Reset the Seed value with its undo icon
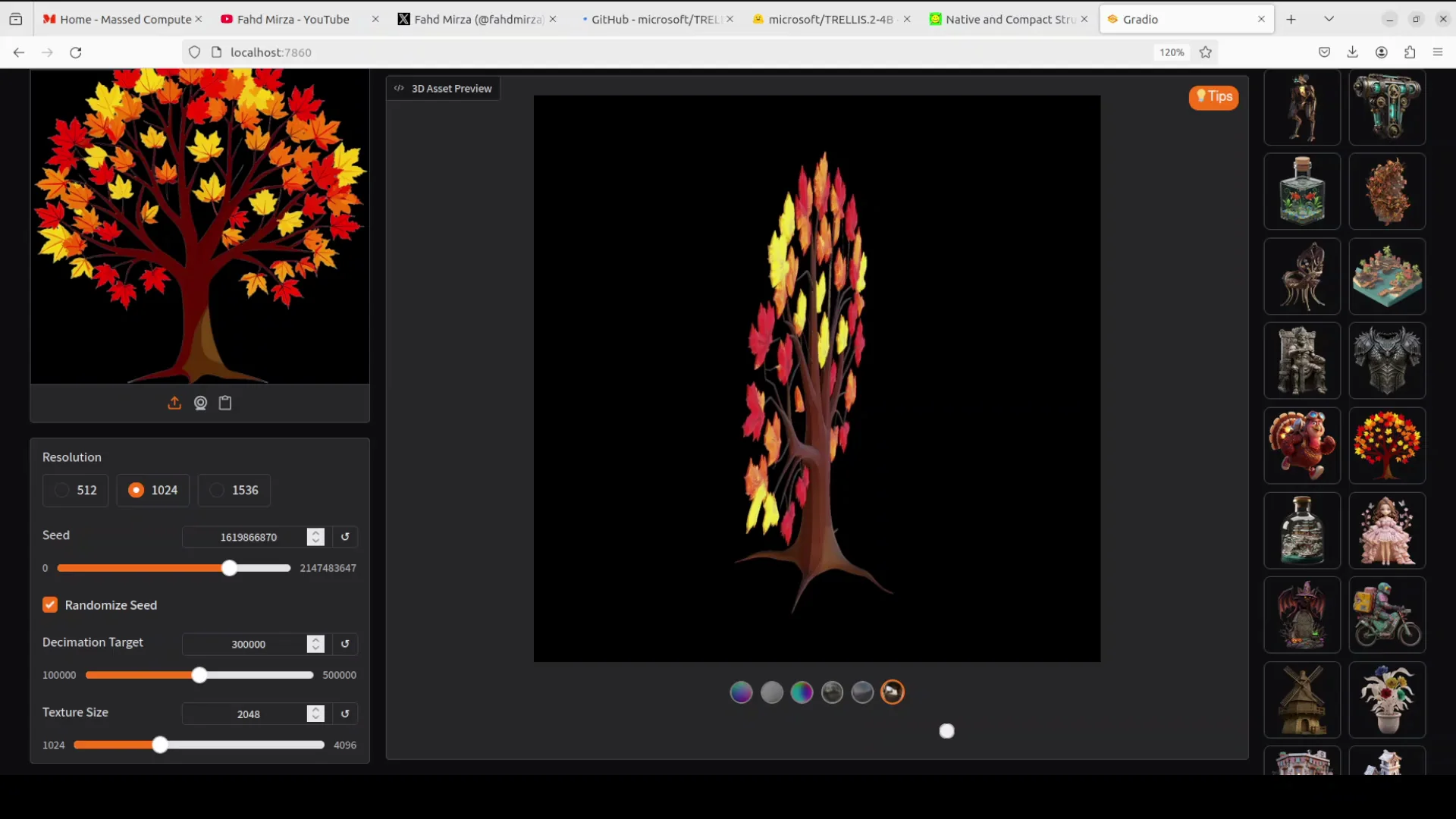 tap(345, 537)
